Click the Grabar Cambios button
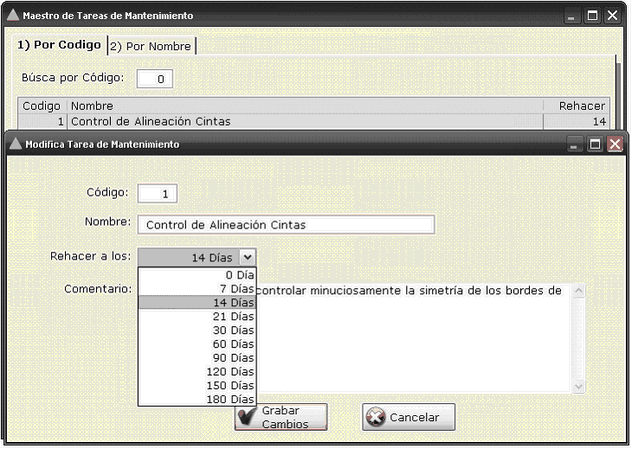 point(280,417)
